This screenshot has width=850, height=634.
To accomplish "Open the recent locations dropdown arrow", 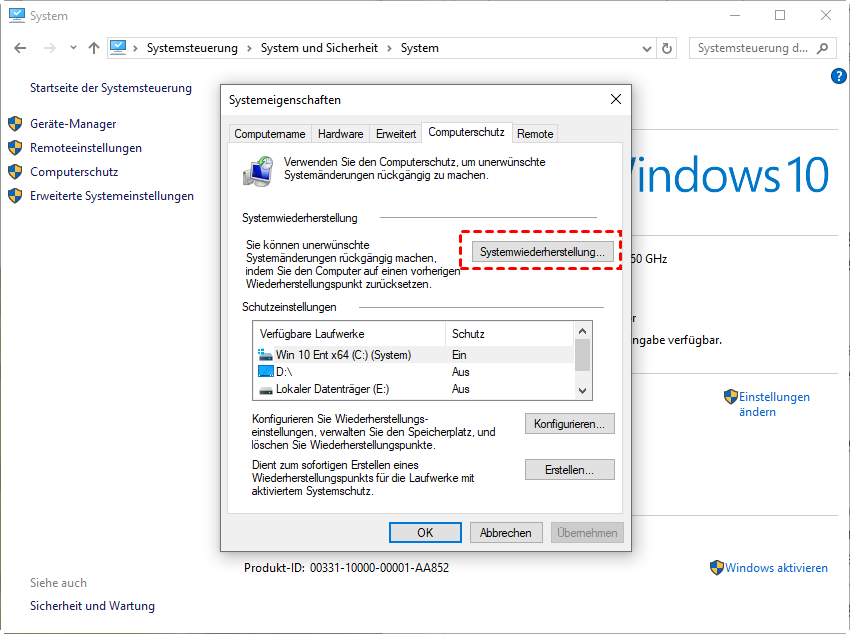I will (73, 48).
